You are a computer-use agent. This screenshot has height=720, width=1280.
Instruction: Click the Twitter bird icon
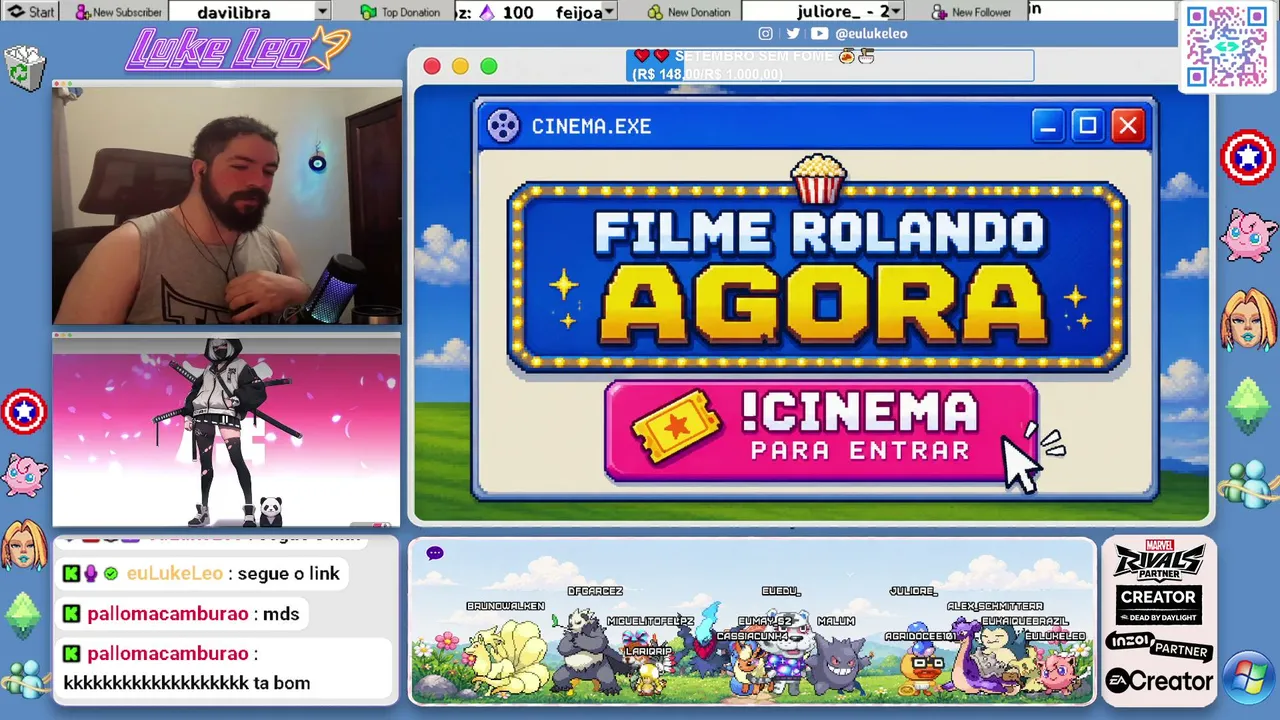(x=792, y=33)
